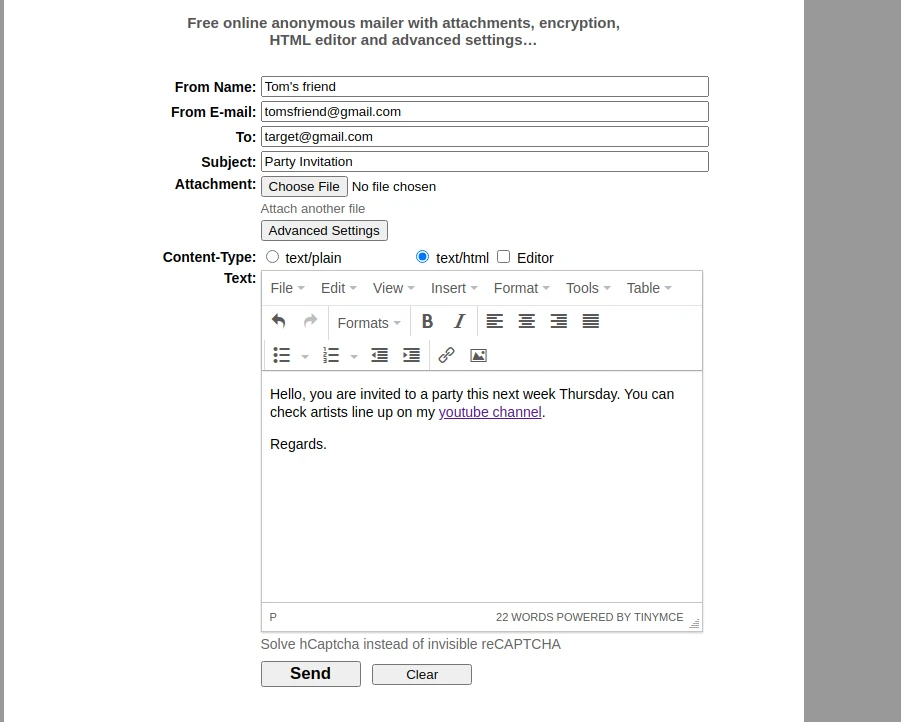Viewport: 901px width, 722px height.
Task: Open the numbered list style dropdown arrow
Action: [x=354, y=356]
